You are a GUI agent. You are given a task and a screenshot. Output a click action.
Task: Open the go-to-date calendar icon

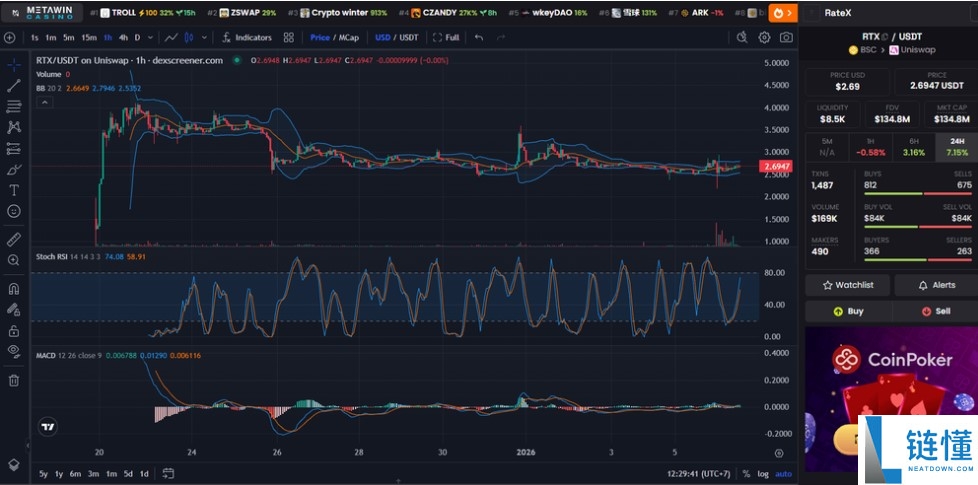(x=168, y=474)
